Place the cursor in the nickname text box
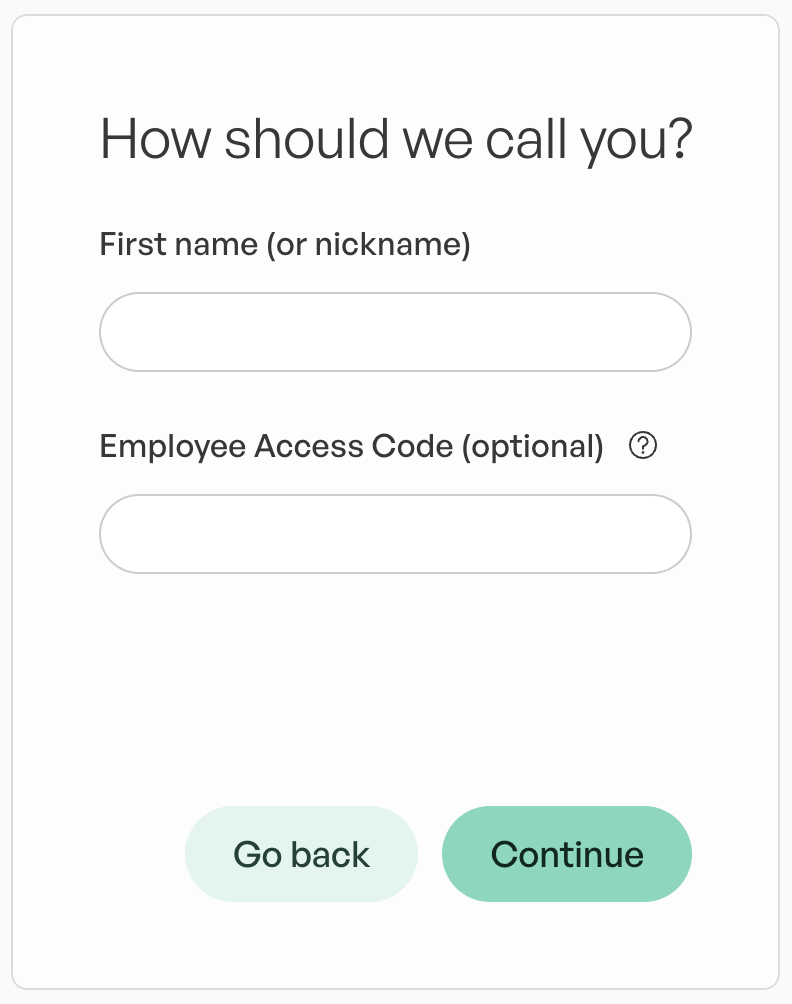Viewport: 792px width, 1004px height. pyautogui.click(x=395, y=332)
